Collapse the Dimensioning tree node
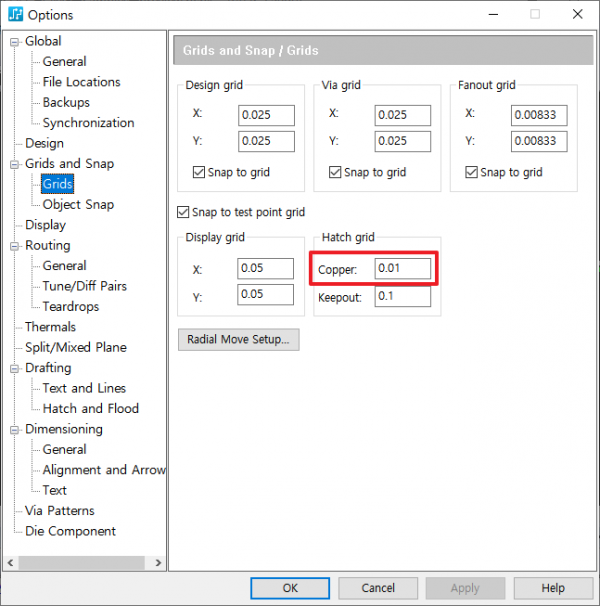The width and height of the screenshot is (600, 606). pos(15,430)
